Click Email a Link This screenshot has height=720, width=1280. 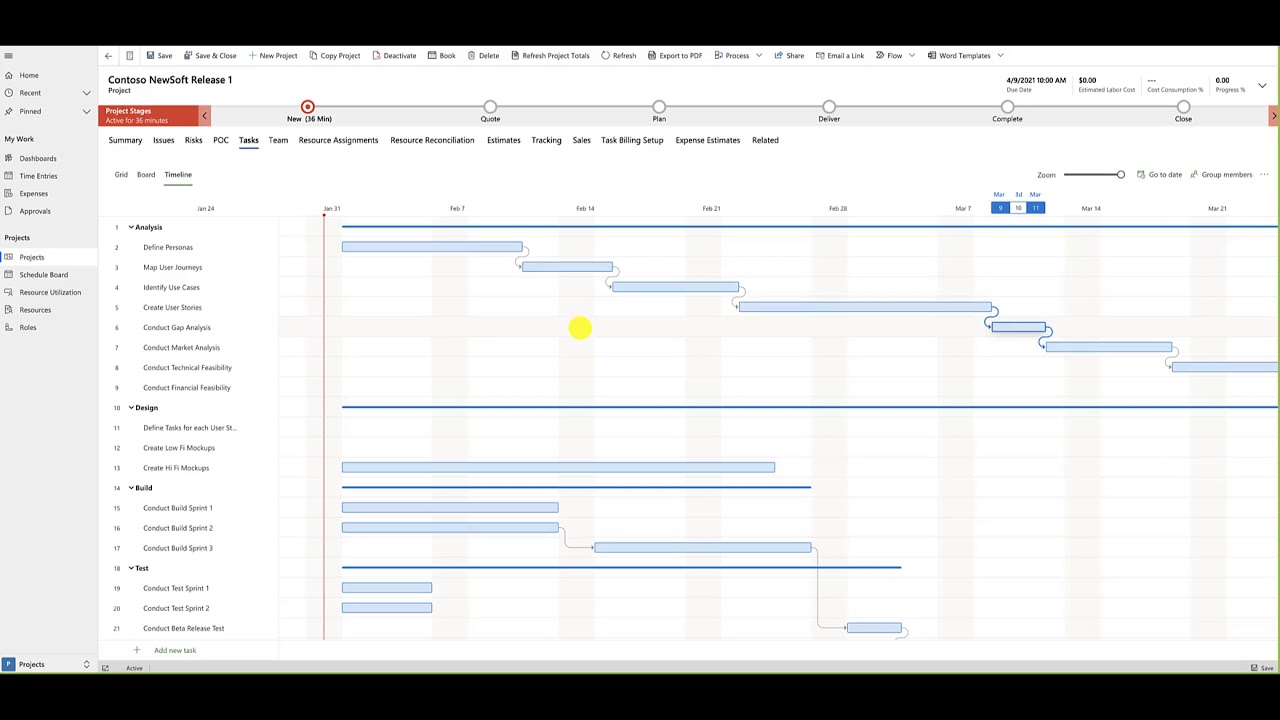tap(840, 56)
